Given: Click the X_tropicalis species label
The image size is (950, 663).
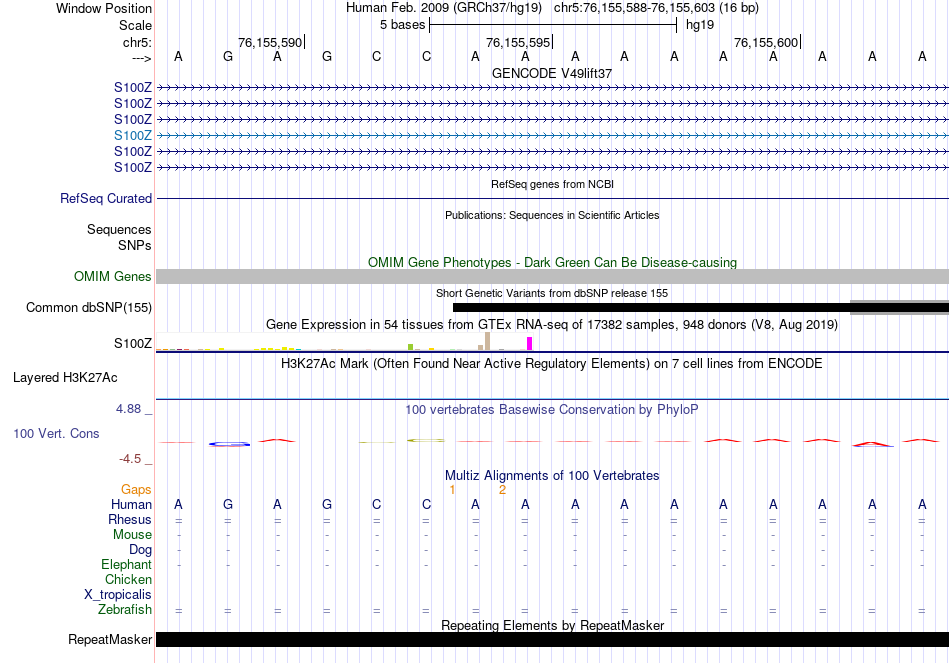Looking at the screenshot, I should [x=118, y=595].
